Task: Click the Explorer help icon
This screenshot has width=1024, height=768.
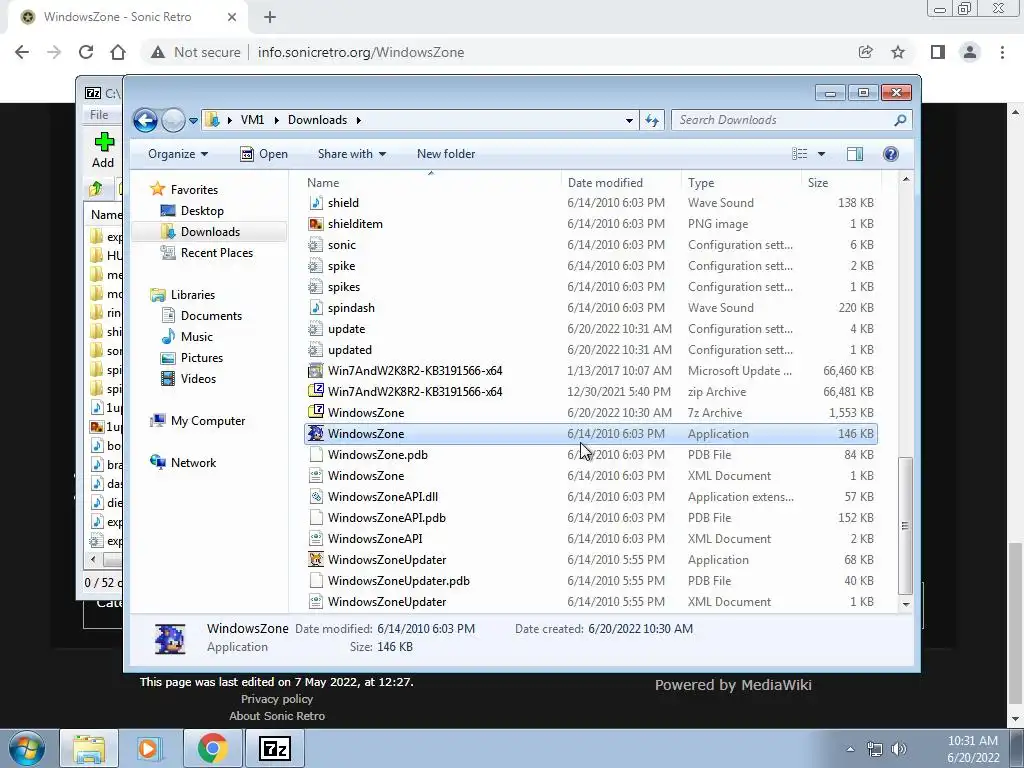Action: 891,154
